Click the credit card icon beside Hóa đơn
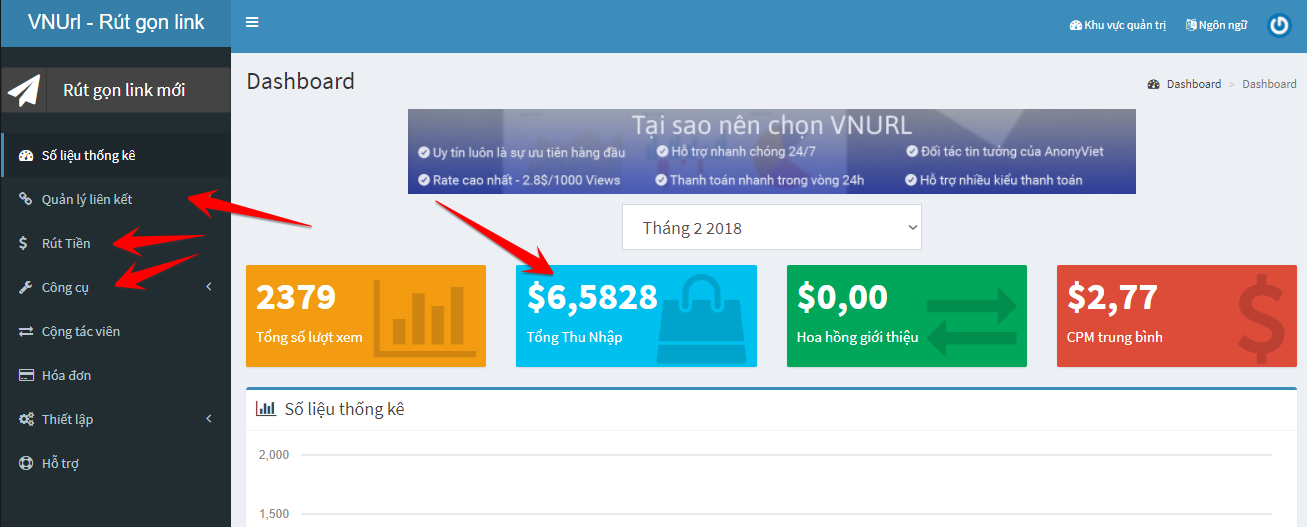 tap(26, 375)
